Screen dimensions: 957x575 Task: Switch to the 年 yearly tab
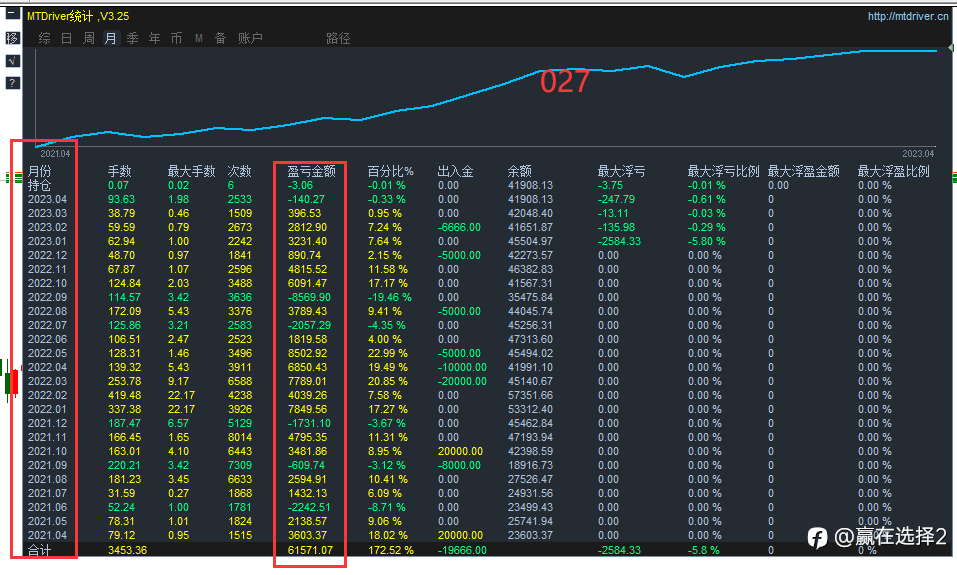pos(154,38)
